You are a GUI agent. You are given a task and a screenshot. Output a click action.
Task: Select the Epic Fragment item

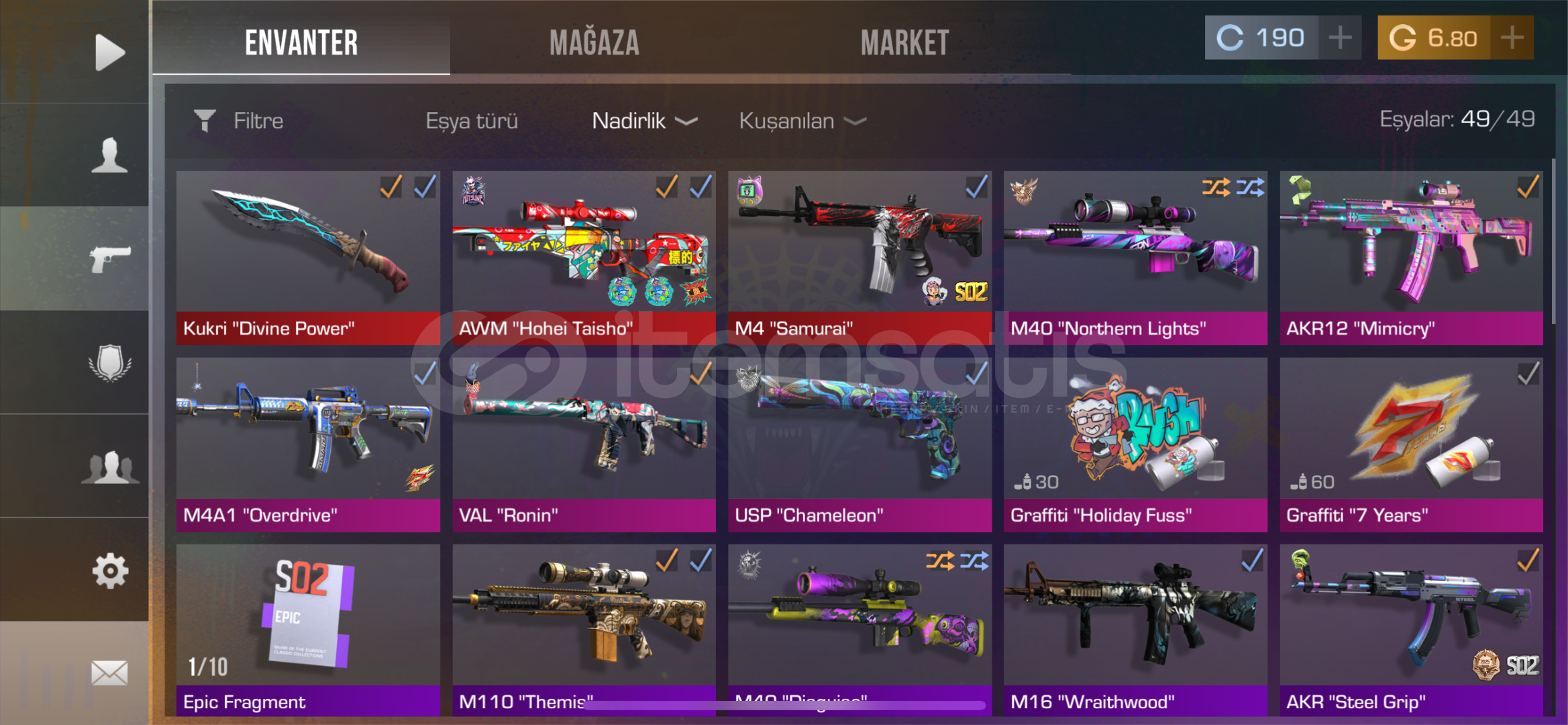[x=308, y=630]
